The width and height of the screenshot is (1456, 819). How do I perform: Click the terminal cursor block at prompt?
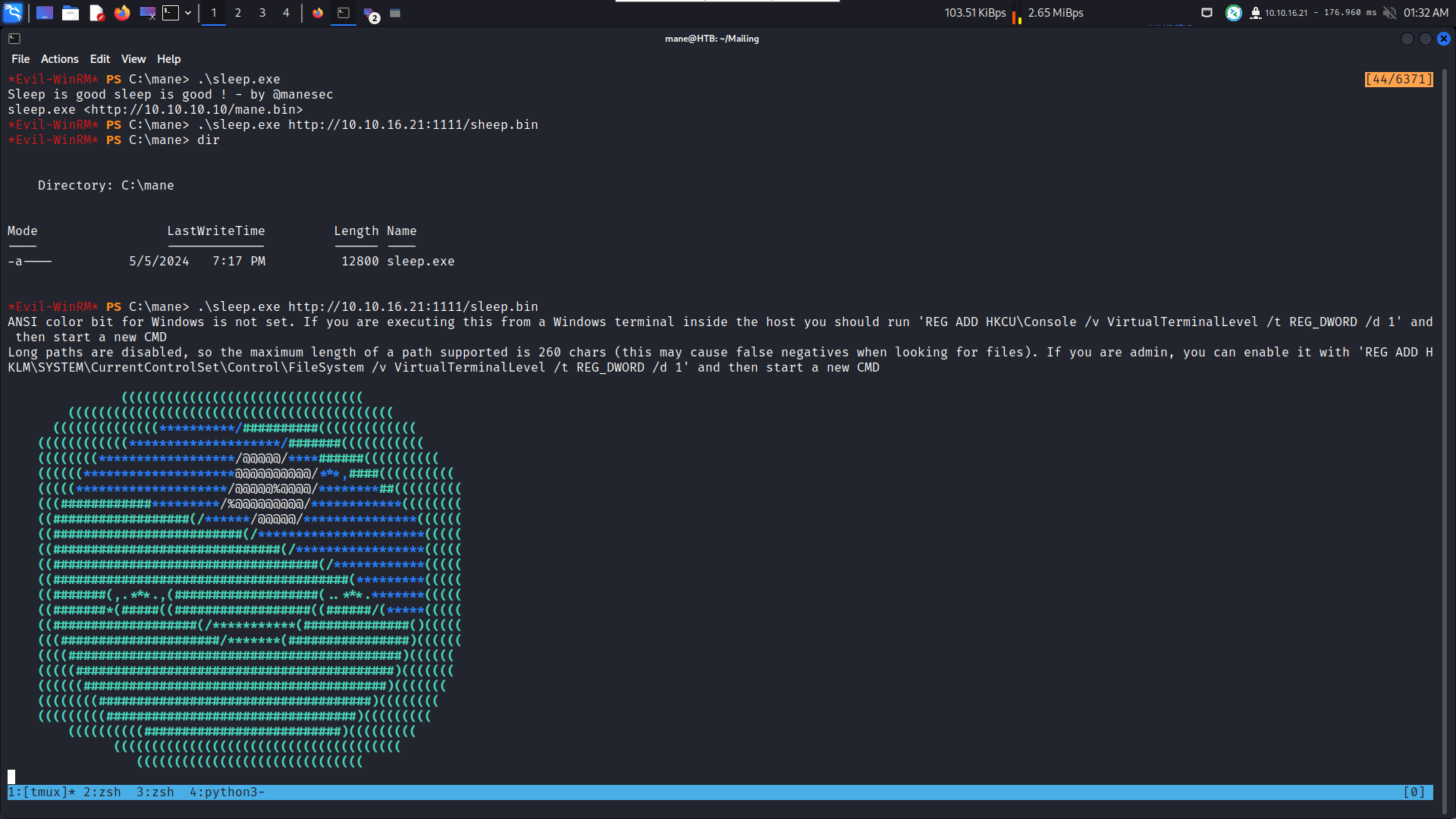click(11, 777)
